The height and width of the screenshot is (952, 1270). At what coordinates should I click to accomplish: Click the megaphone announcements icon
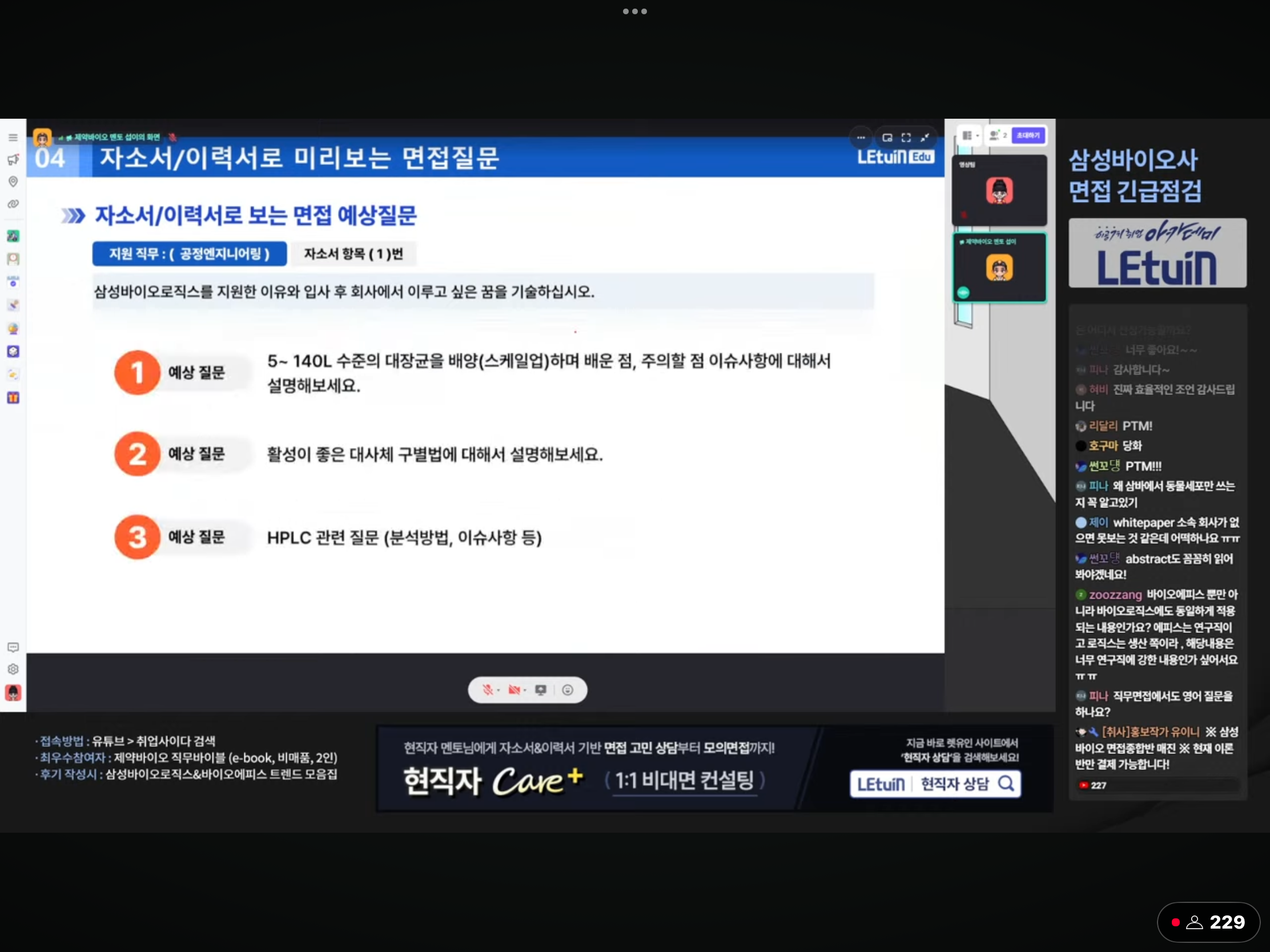coord(13,160)
